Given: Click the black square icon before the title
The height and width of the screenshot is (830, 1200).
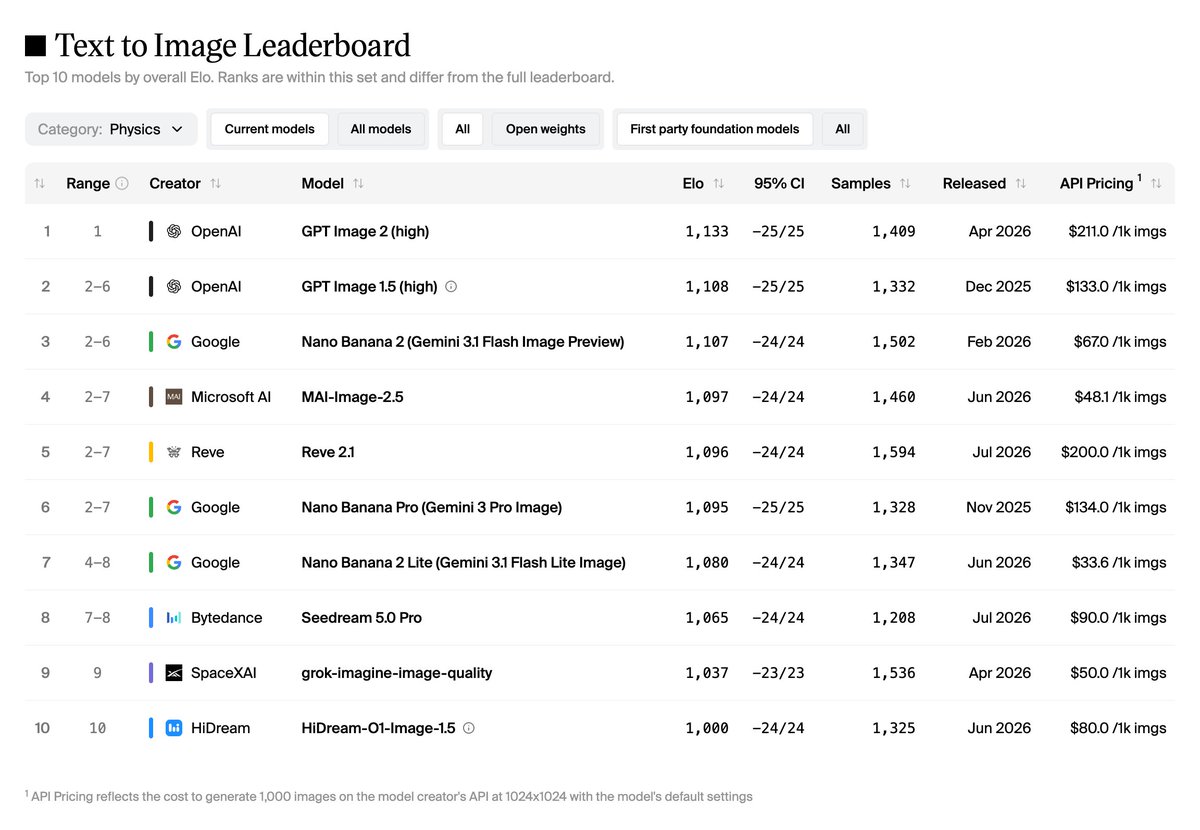Looking at the screenshot, I should pos(35,46).
